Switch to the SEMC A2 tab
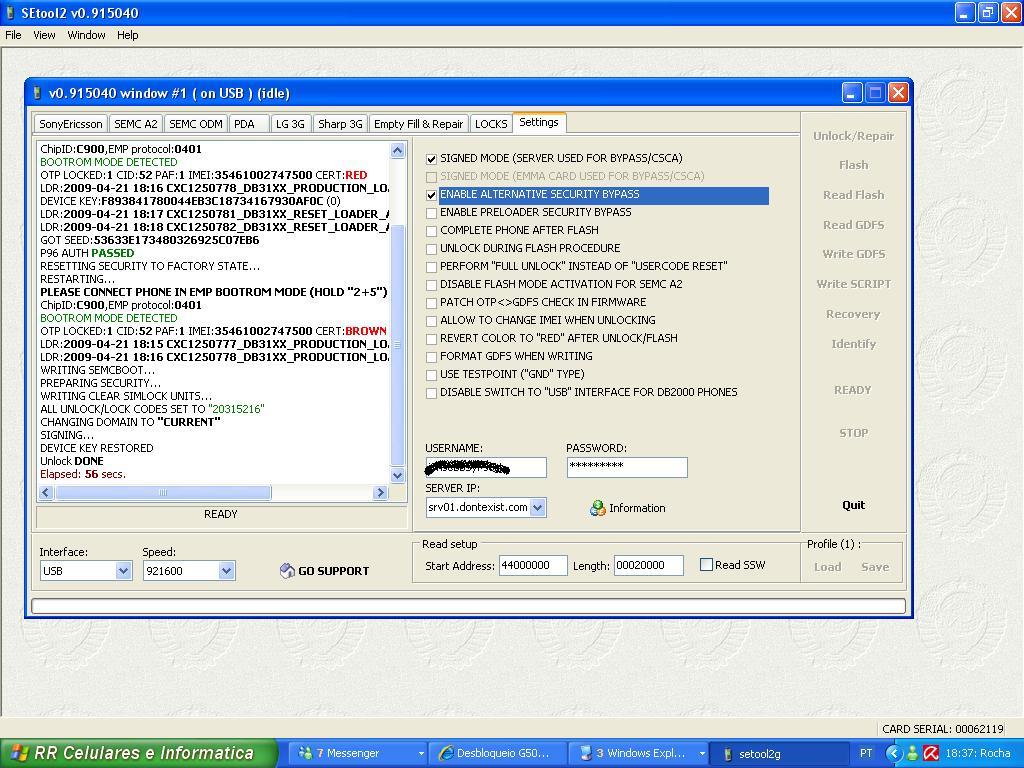1024x768 pixels. (x=135, y=123)
